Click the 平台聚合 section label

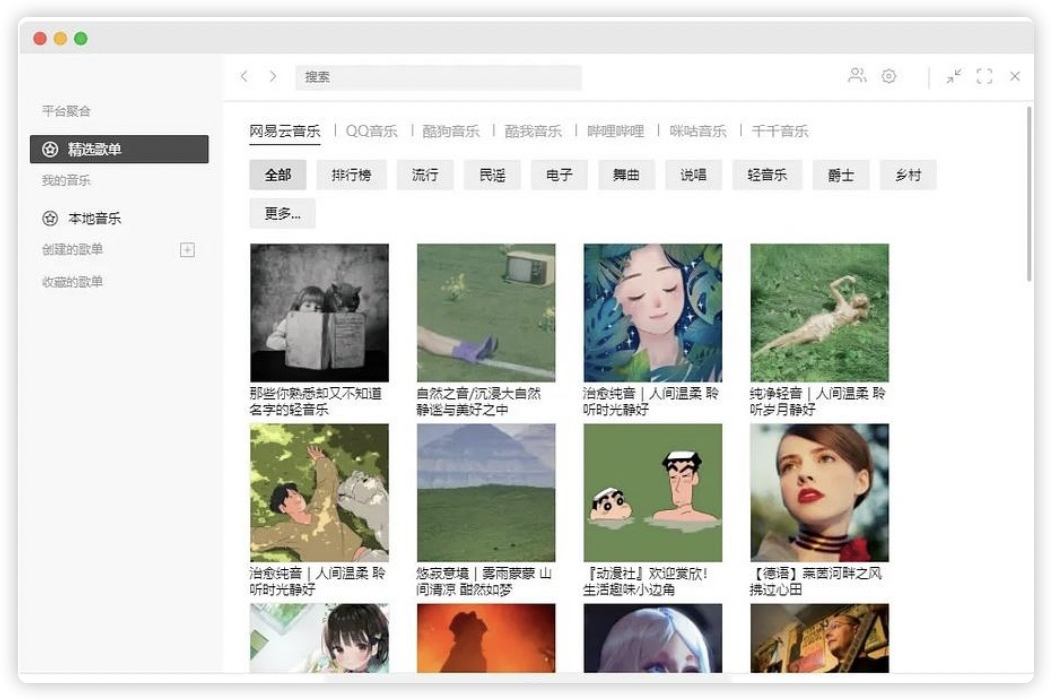(66, 111)
